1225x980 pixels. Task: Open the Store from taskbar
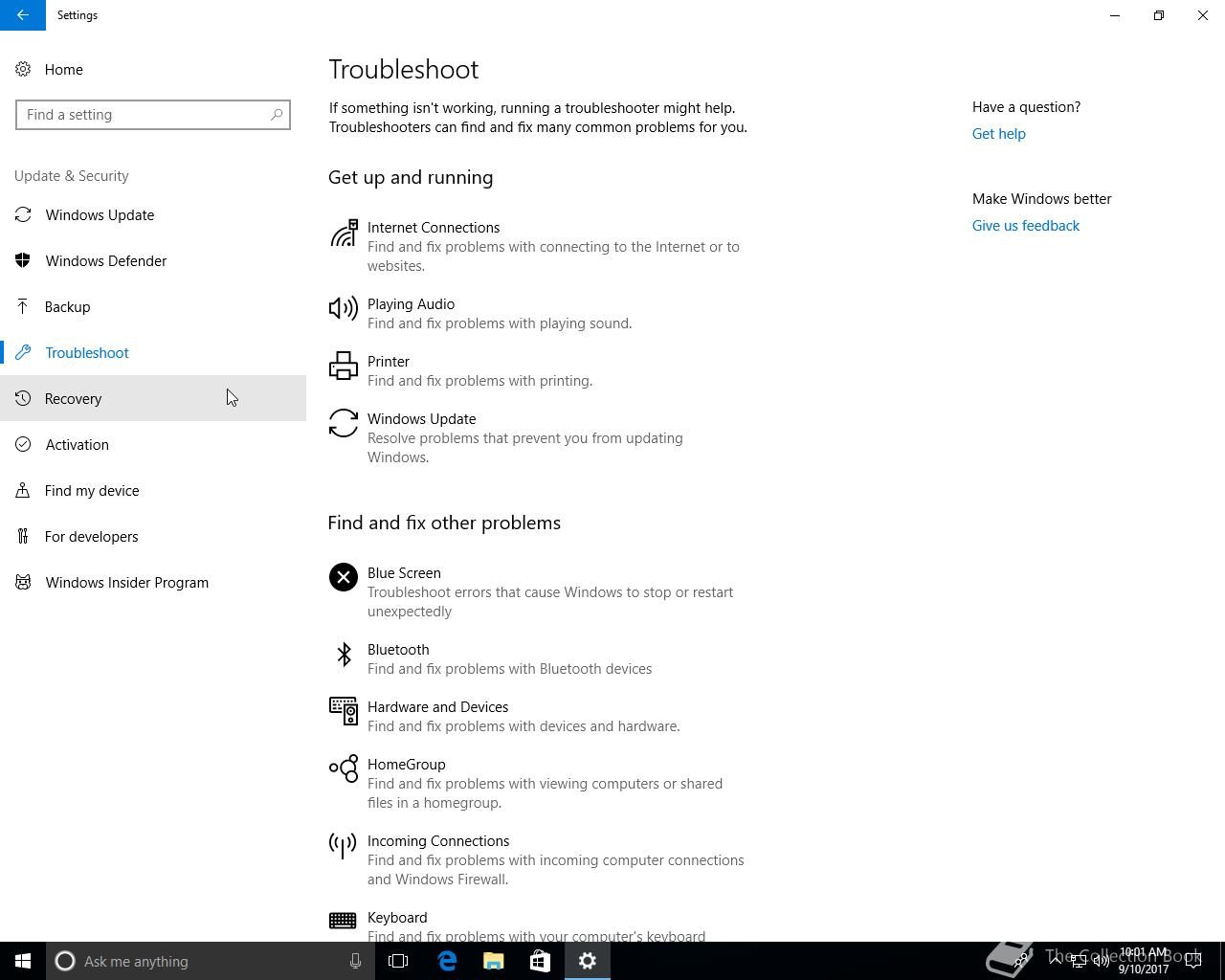[x=540, y=961]
